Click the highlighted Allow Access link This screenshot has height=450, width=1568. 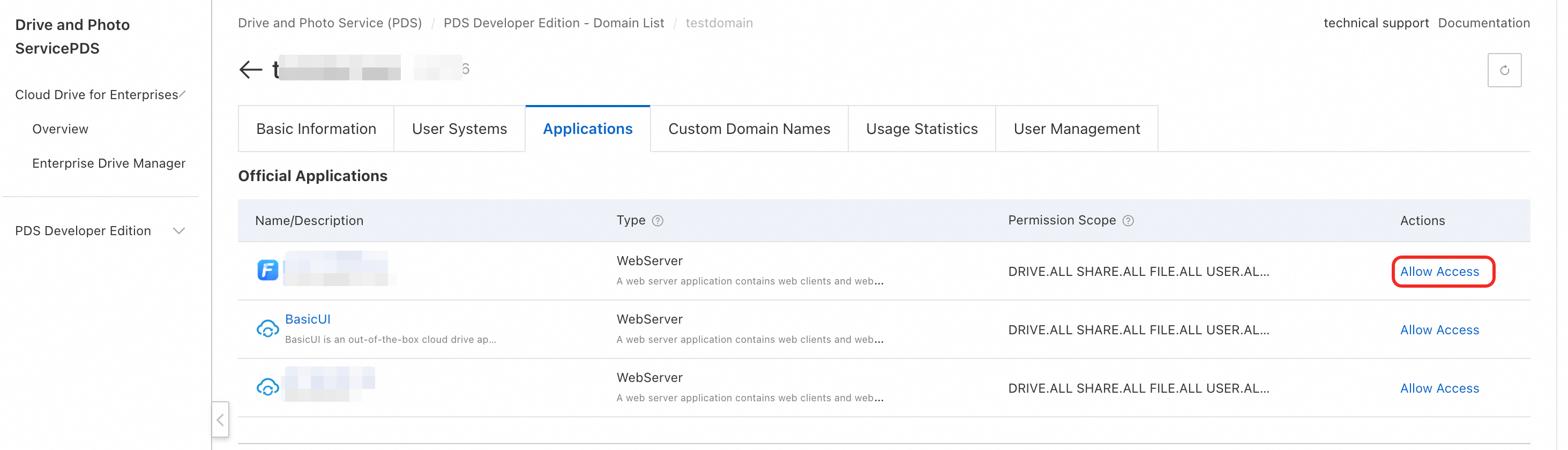pyautogui.click(x=1439, y=272)
